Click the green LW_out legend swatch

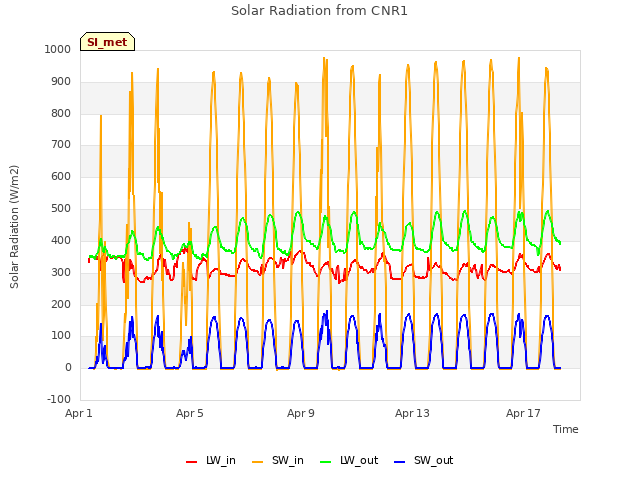pos(325,462)
